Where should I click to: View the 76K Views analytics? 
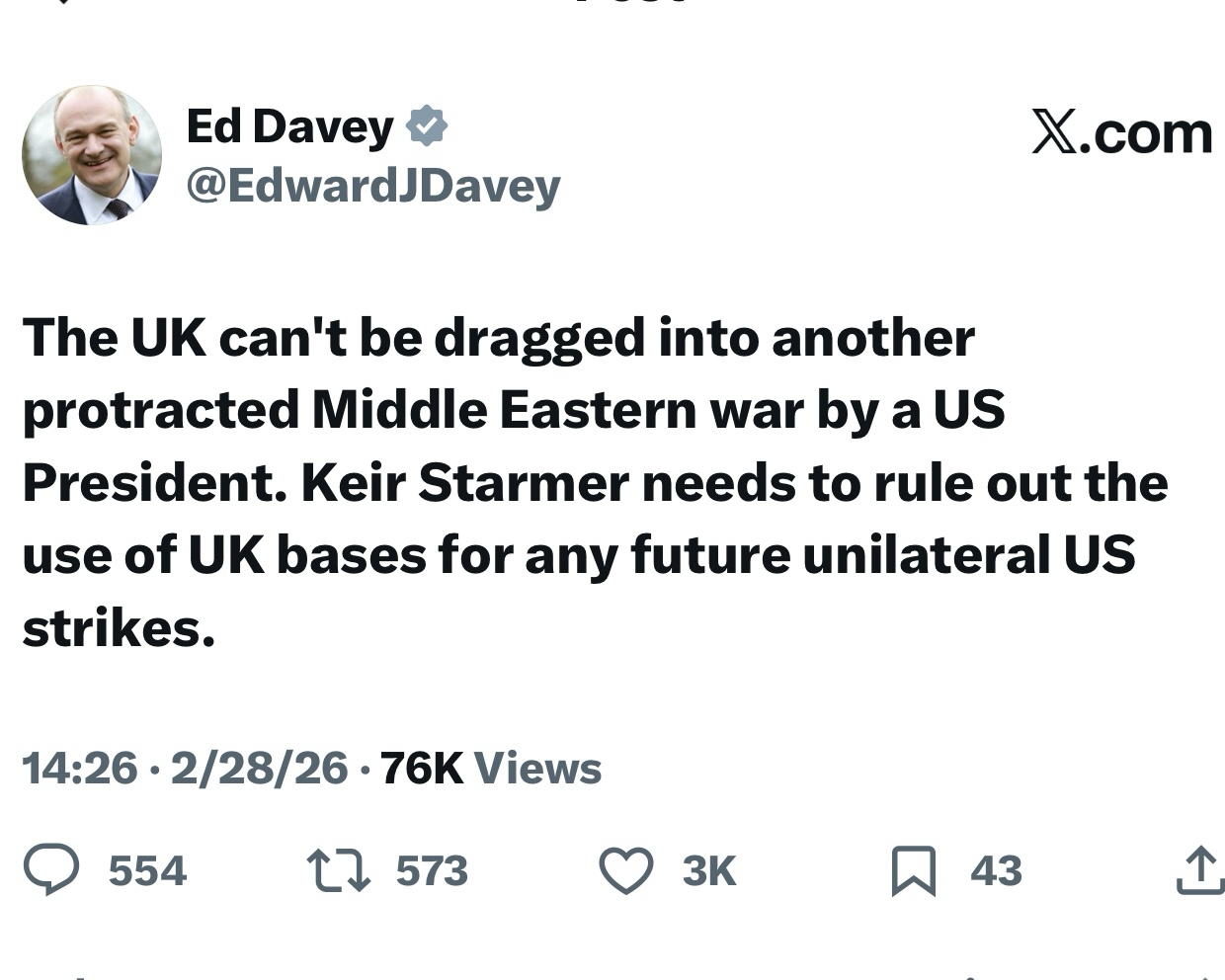[490, 768]
